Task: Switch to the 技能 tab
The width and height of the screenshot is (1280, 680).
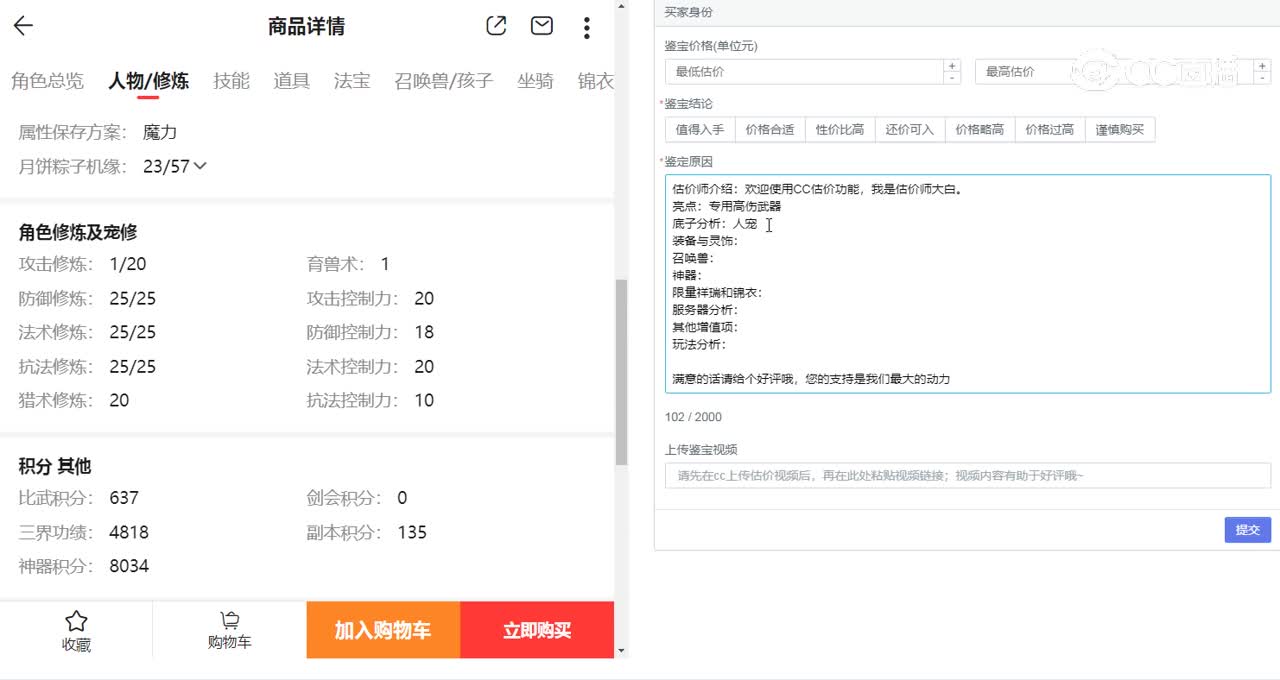Action: coord(232,81)
